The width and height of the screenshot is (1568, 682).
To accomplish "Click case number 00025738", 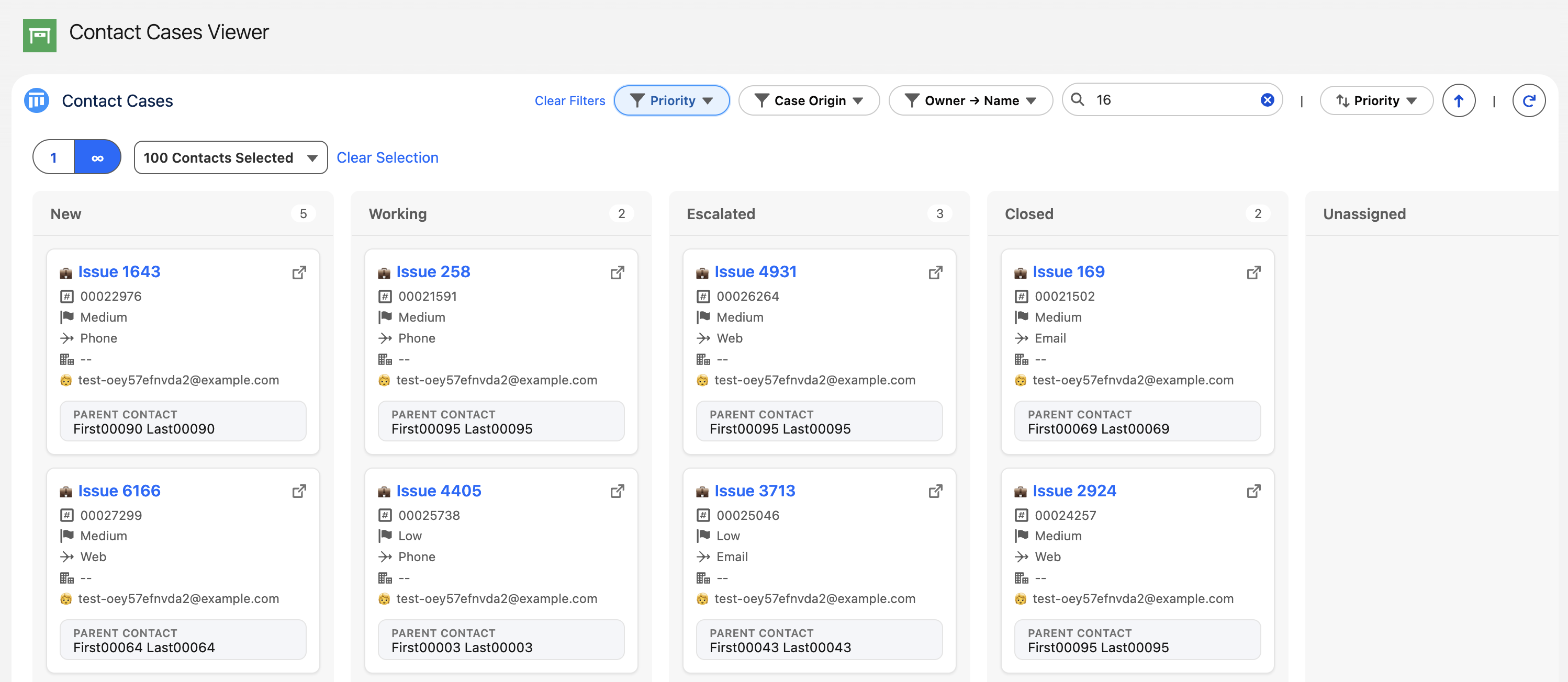I will 429,516.
